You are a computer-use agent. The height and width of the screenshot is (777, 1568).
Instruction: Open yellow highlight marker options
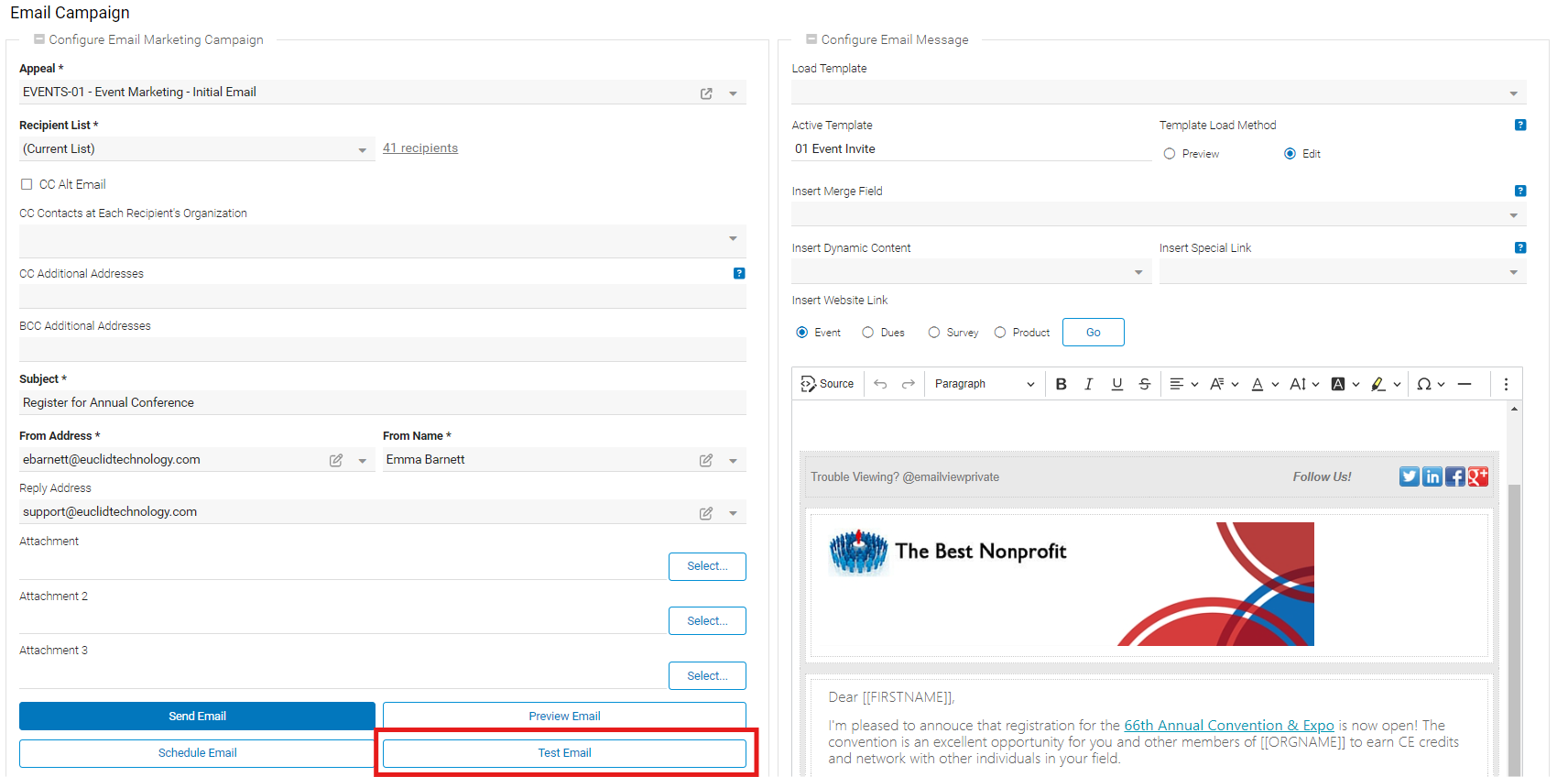(x=1386, y=384)
